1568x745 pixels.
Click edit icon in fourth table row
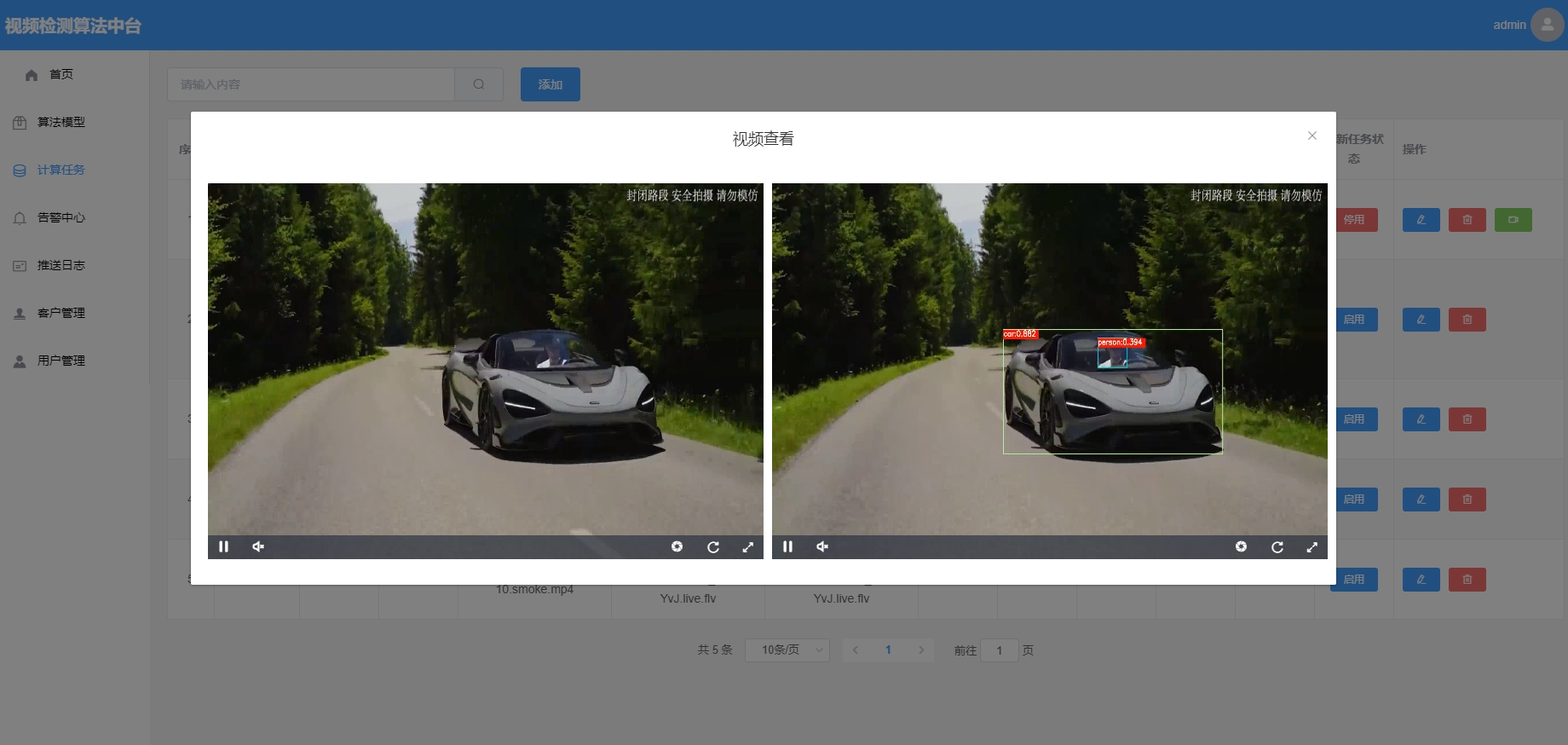[1421, 500]
